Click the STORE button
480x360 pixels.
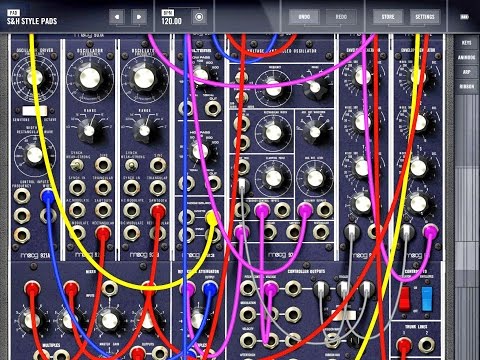point(388,17)
